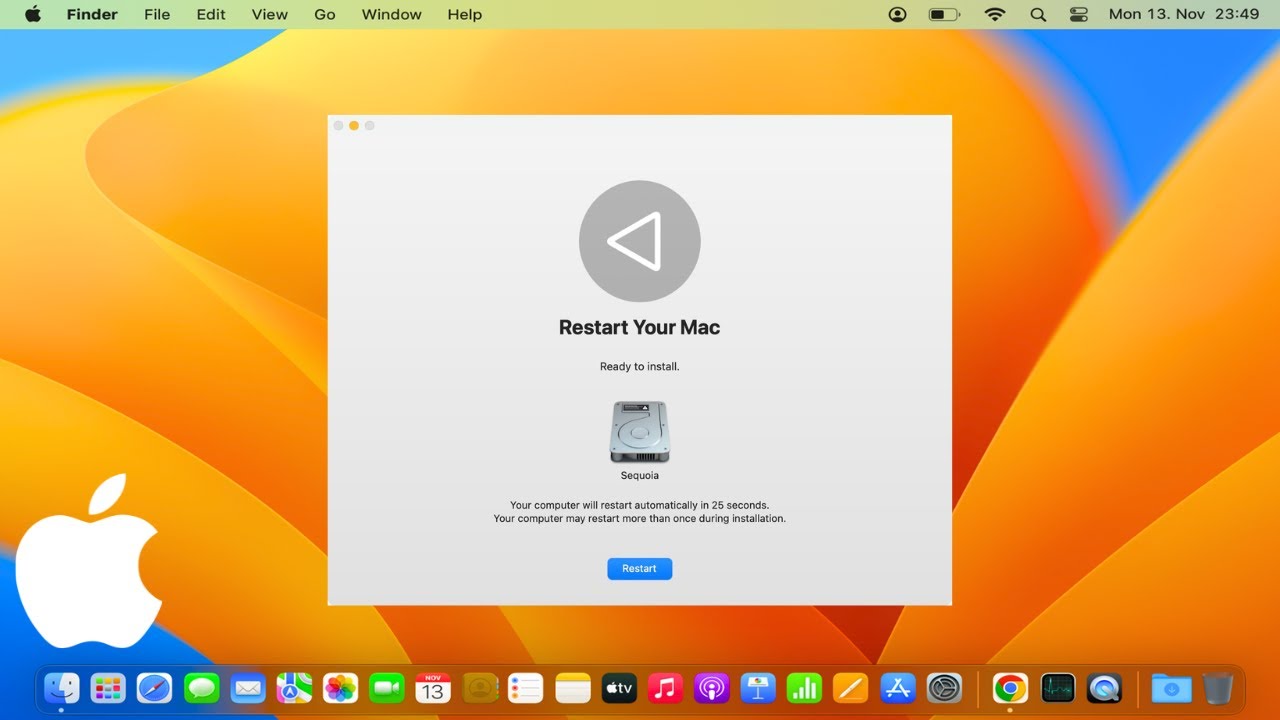The image size is (1280, 720).
Task: Open Calendar in the Dock
Action: point(433,688)
